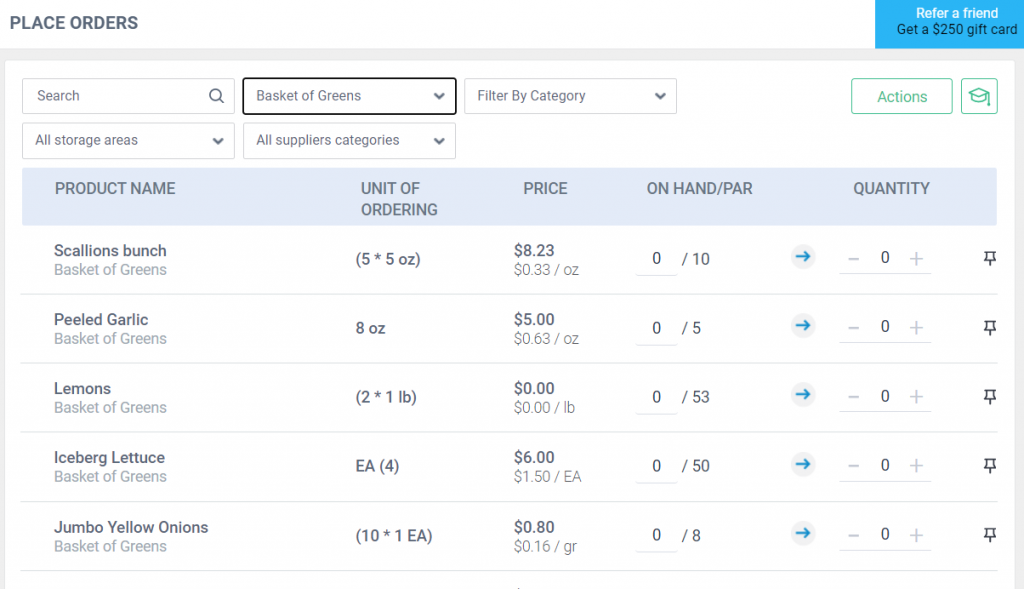Pin the Iceberg Lettuce product
1024x589 pixels.
[x=989, y=465]
